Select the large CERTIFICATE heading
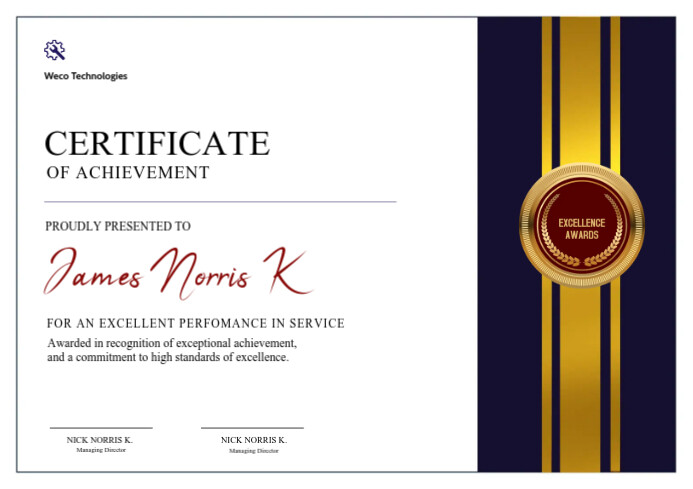The width and height of the screenshot is (693, 489). pyautogui.click(x=157, y=143)
